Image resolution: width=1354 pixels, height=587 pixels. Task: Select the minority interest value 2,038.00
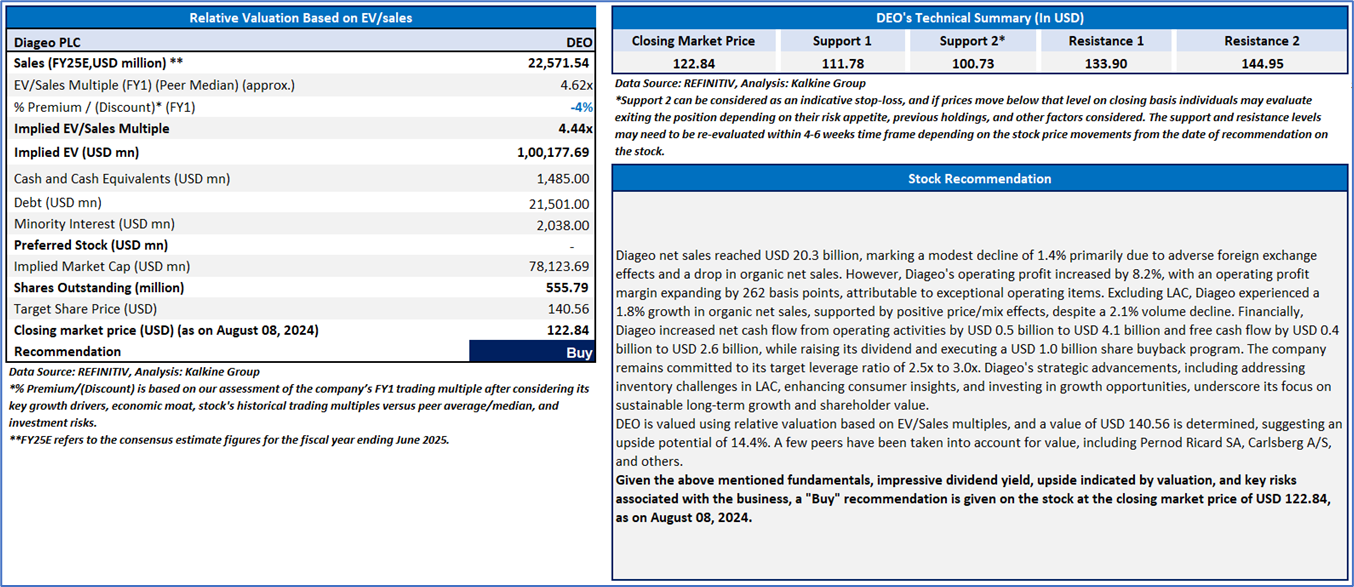[564, 225]
